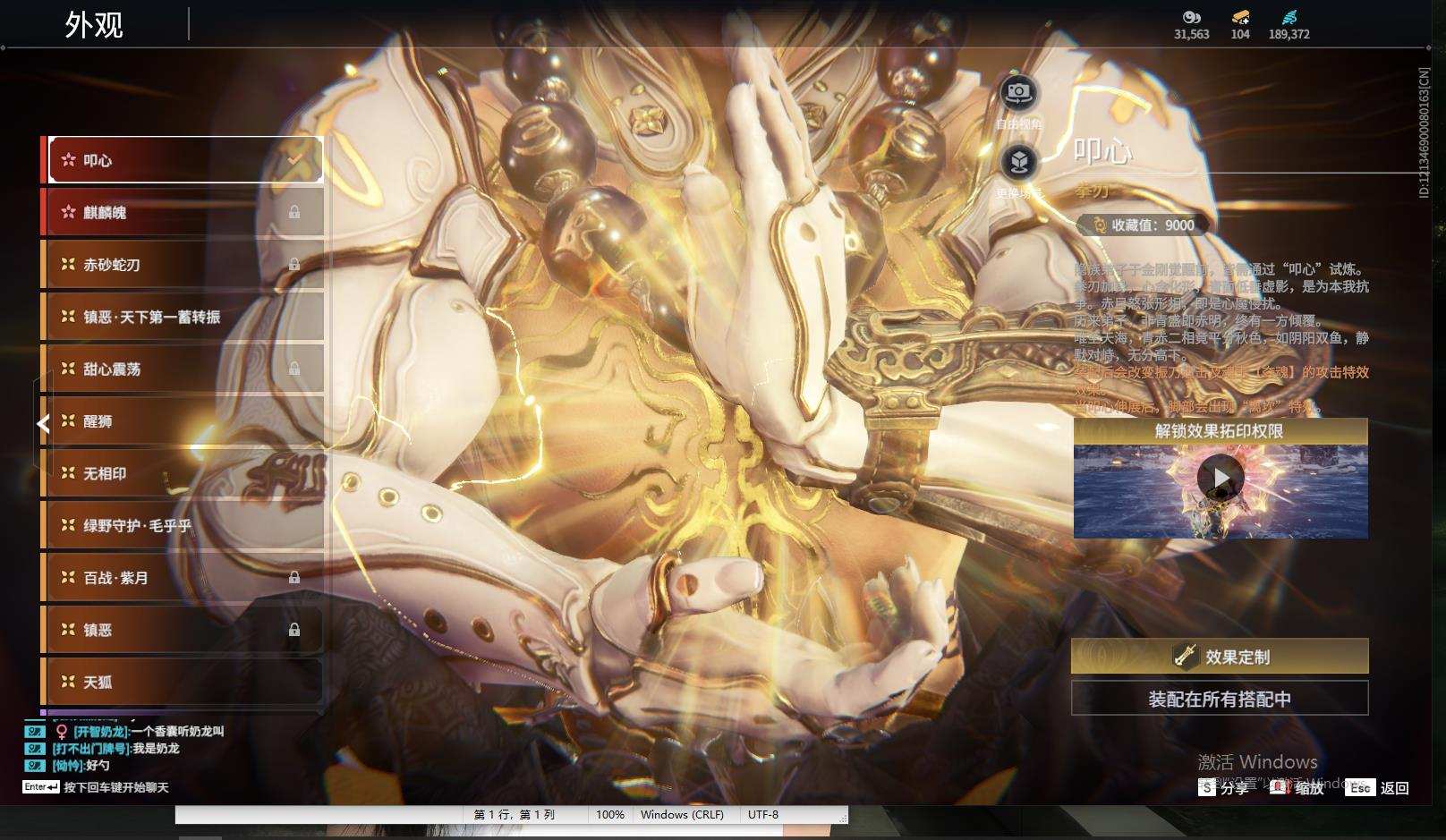Image resolution: width=1446 pixels, height=840 pixels.
Task: Play the unlock effect preview video
Action: coord(1221,479)
